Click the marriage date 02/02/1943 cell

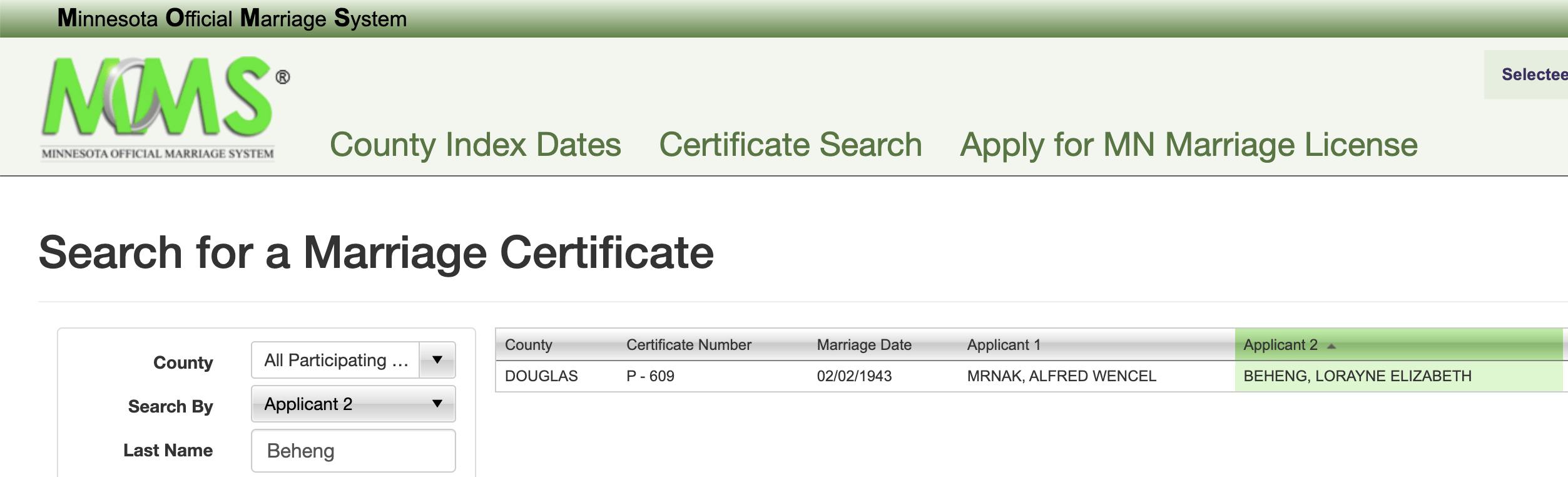pyautogui.click(x=854, y=376)
